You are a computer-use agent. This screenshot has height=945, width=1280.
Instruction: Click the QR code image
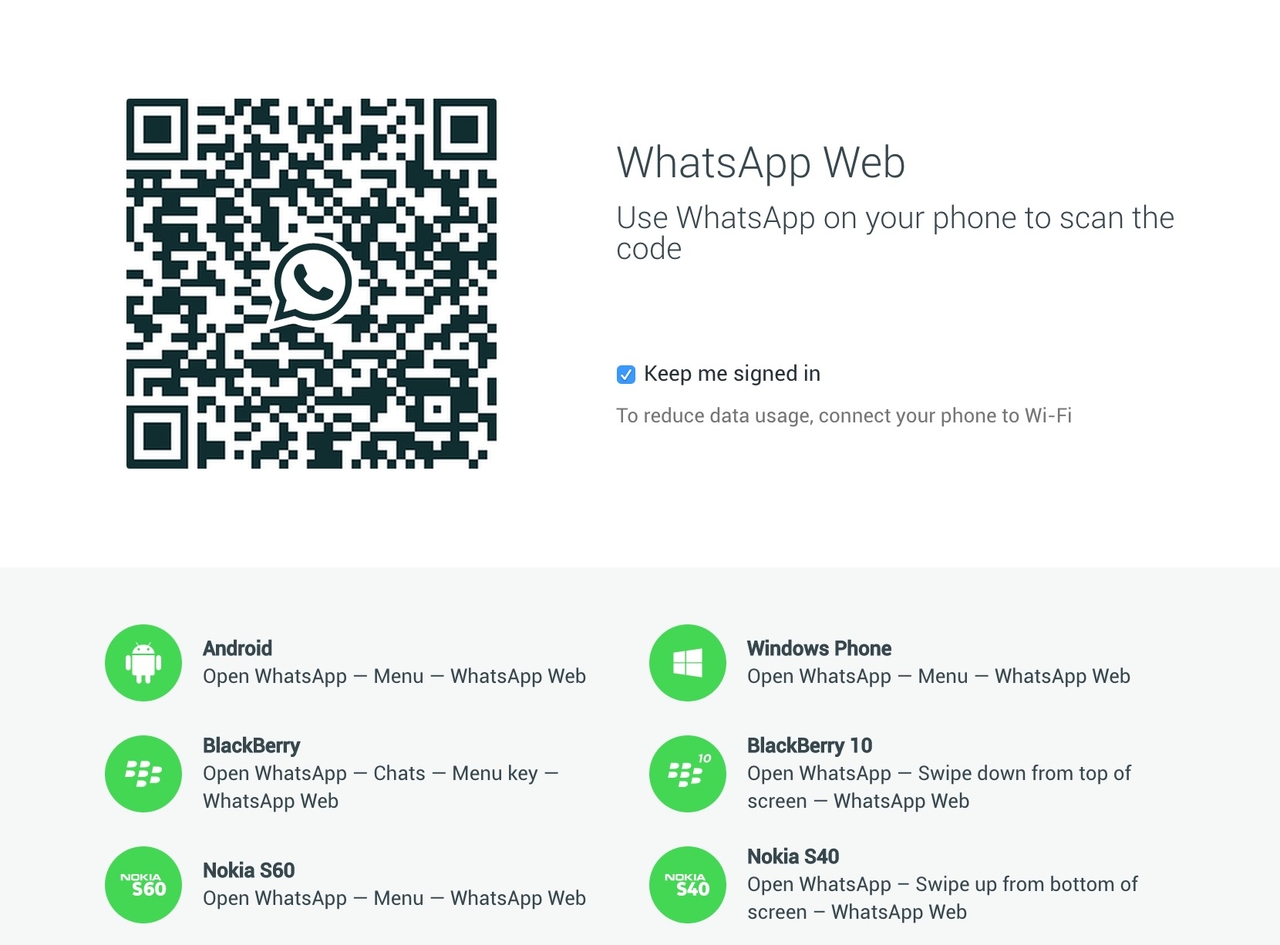click(311, 283)
